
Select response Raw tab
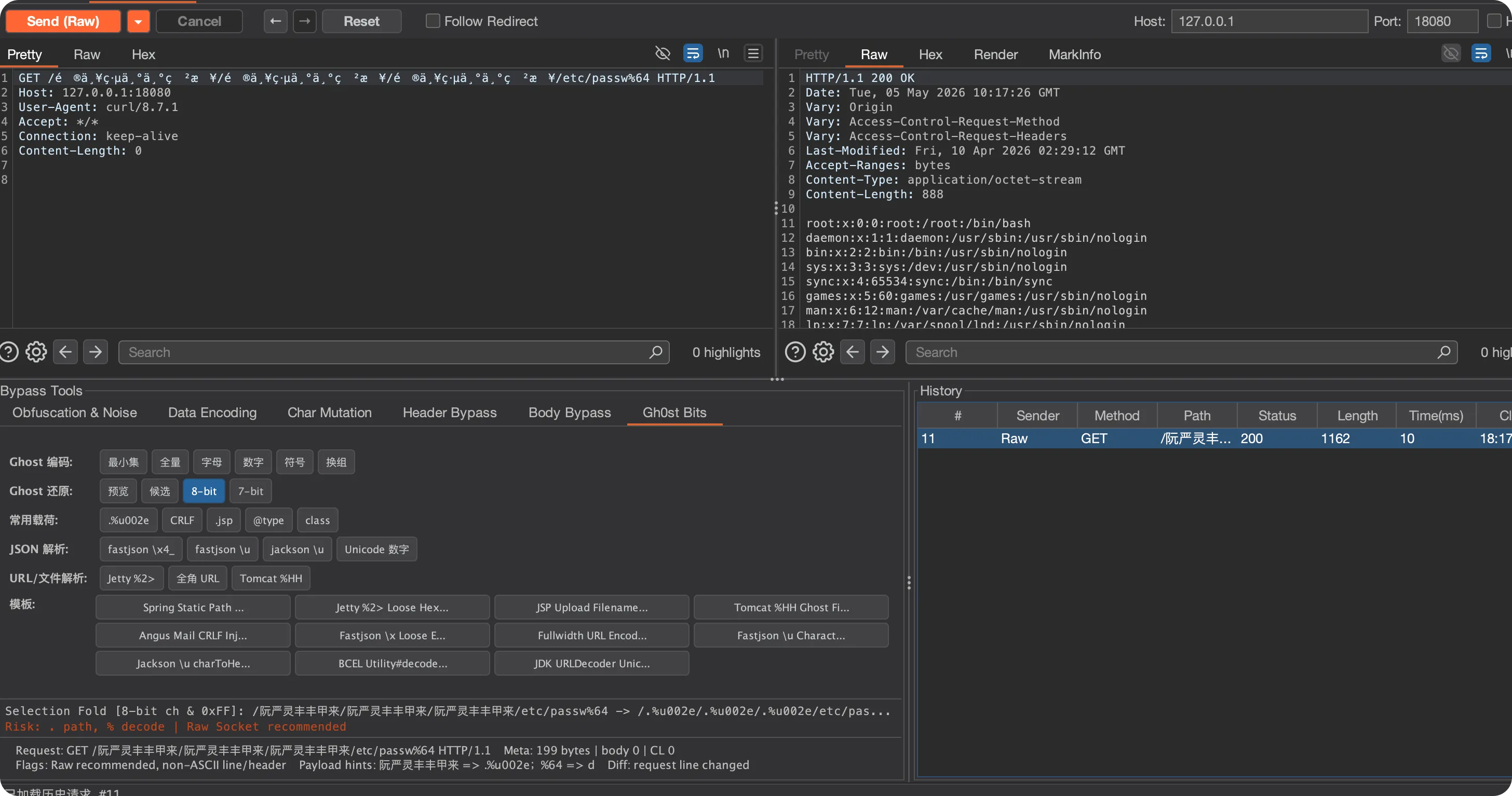click(874, 54)
